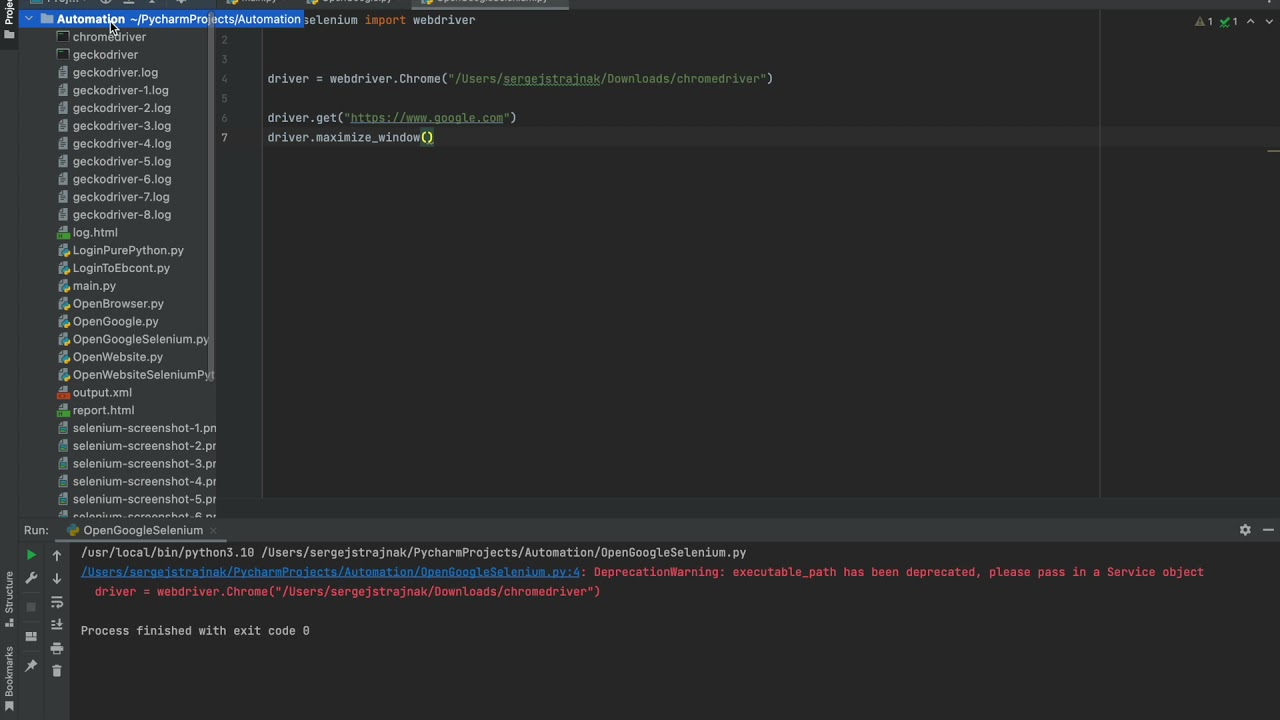The width and height of the screenshot is (1280, 720).
Task: Open geckodriver-6.log file
Action: pyautogui.click(x=121, y=179)
